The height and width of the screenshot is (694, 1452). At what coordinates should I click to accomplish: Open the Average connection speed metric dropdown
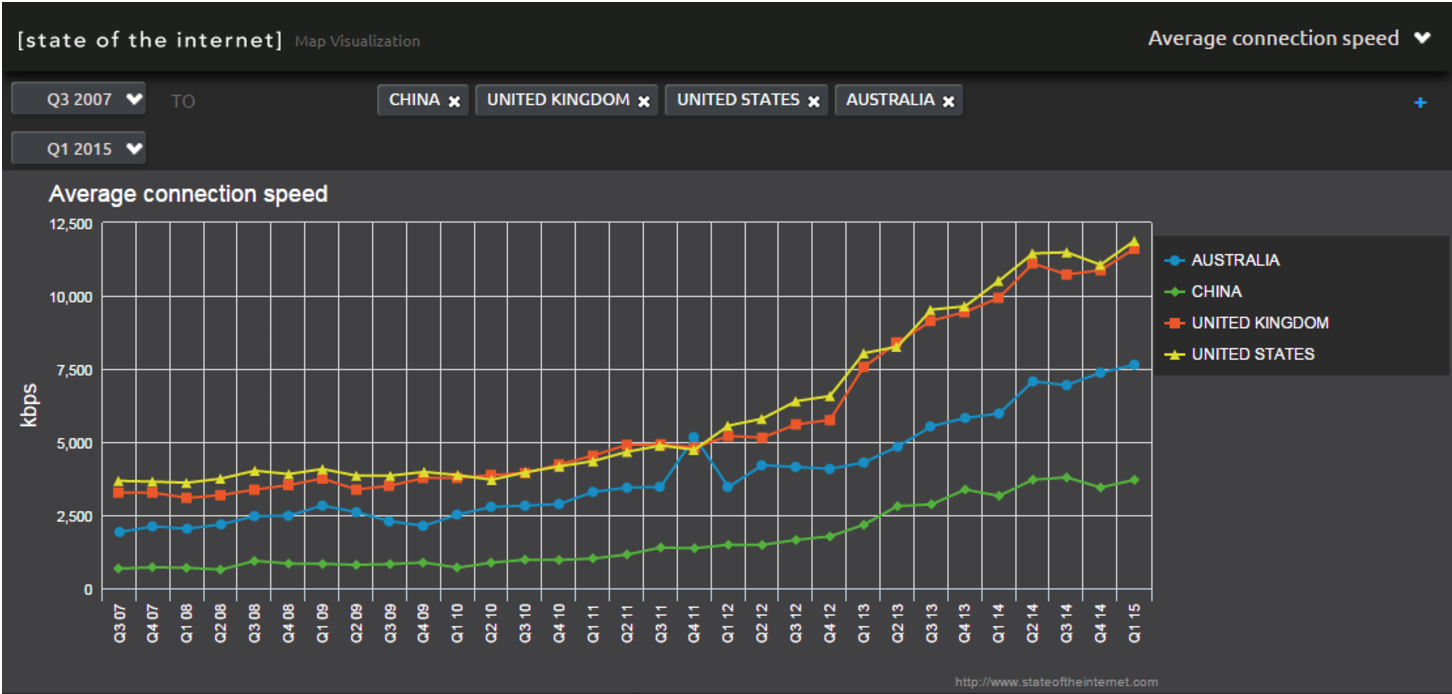pos(1289,39)
